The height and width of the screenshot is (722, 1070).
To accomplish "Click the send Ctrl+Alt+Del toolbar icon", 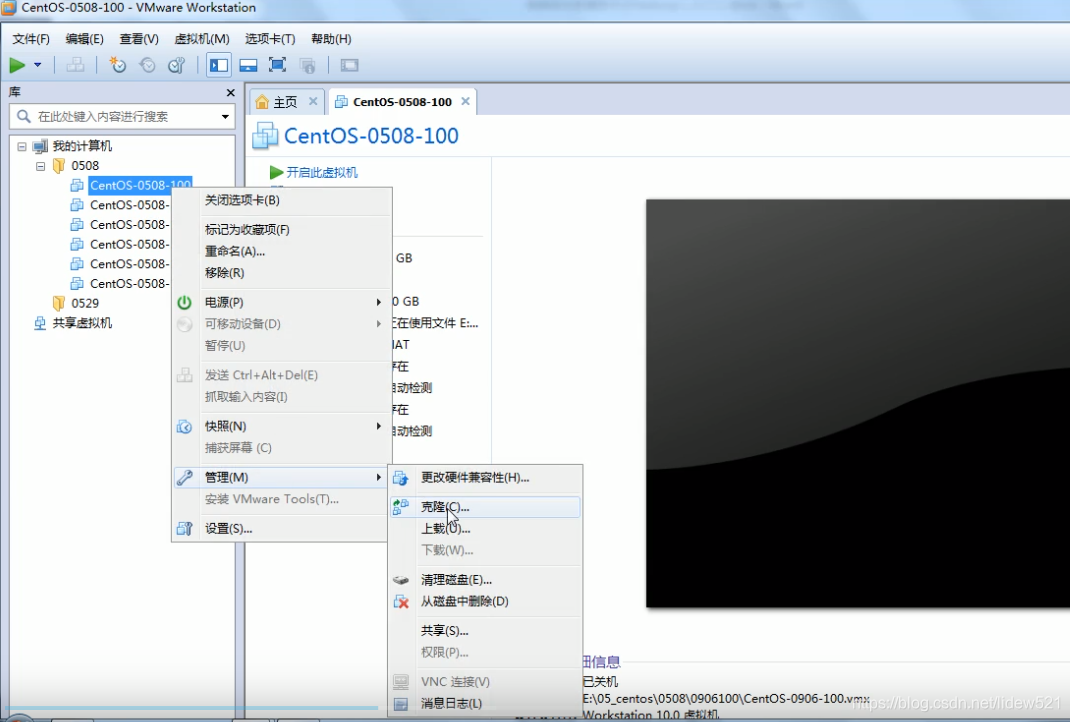I will pyautogui.click(x=75, y=66).
